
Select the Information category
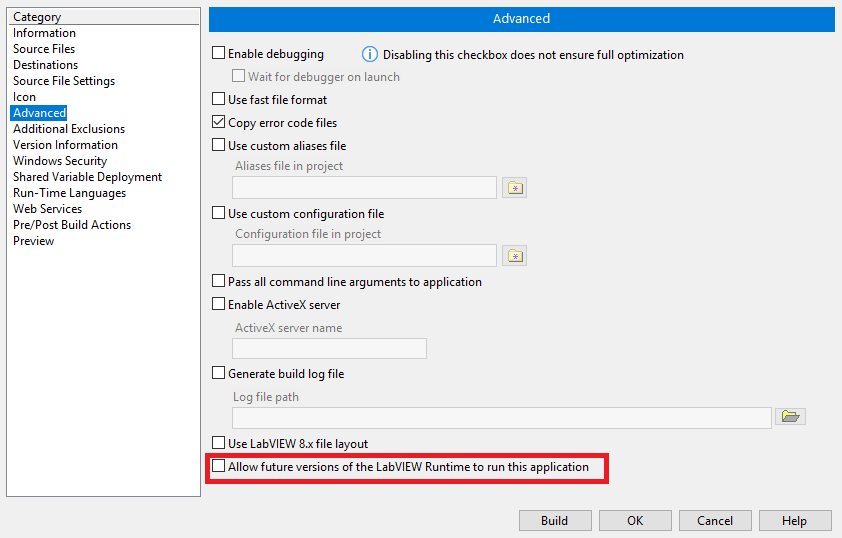tap(45, 33)
